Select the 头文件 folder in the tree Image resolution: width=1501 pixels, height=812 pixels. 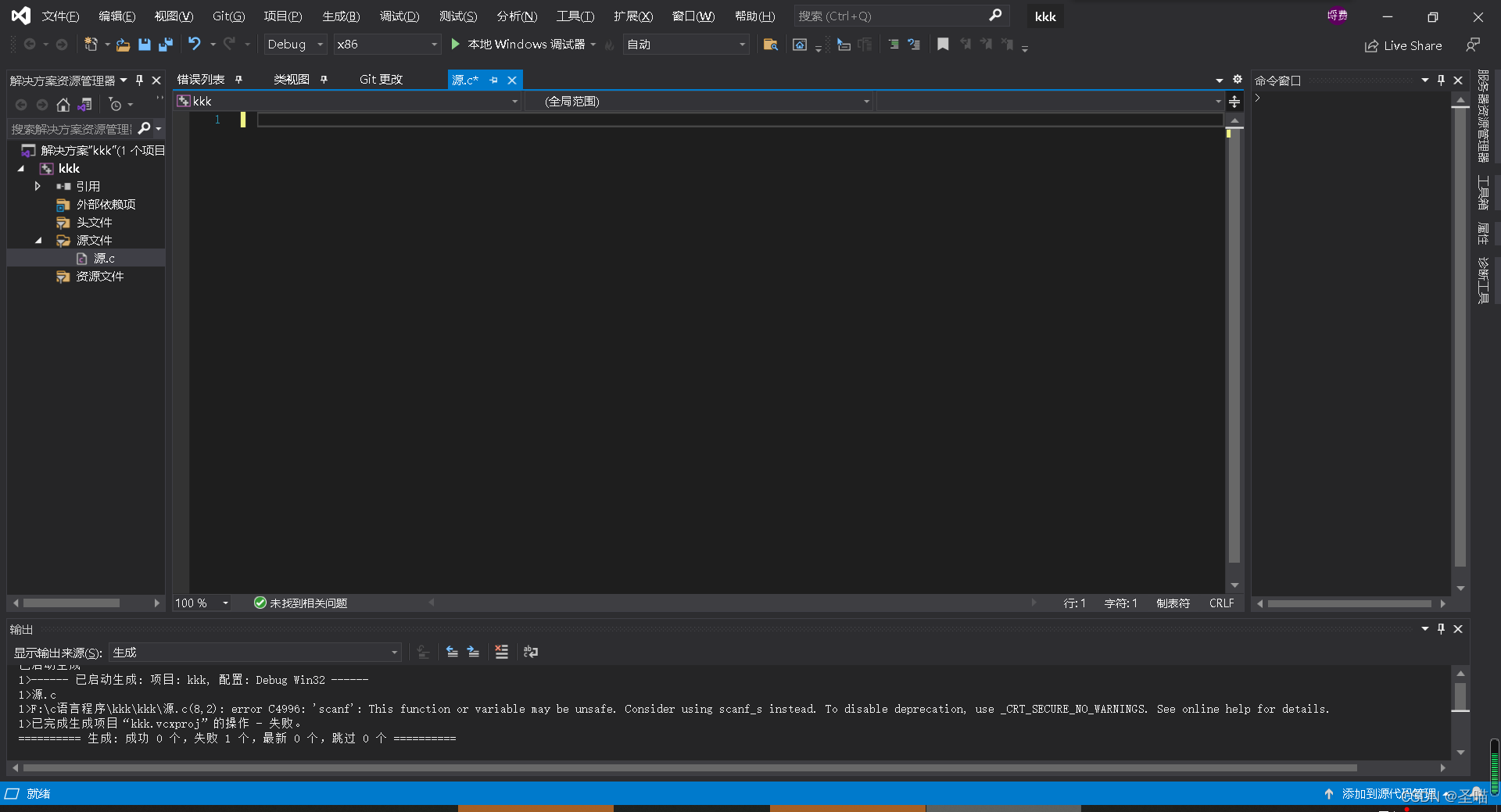coord(94,222)
